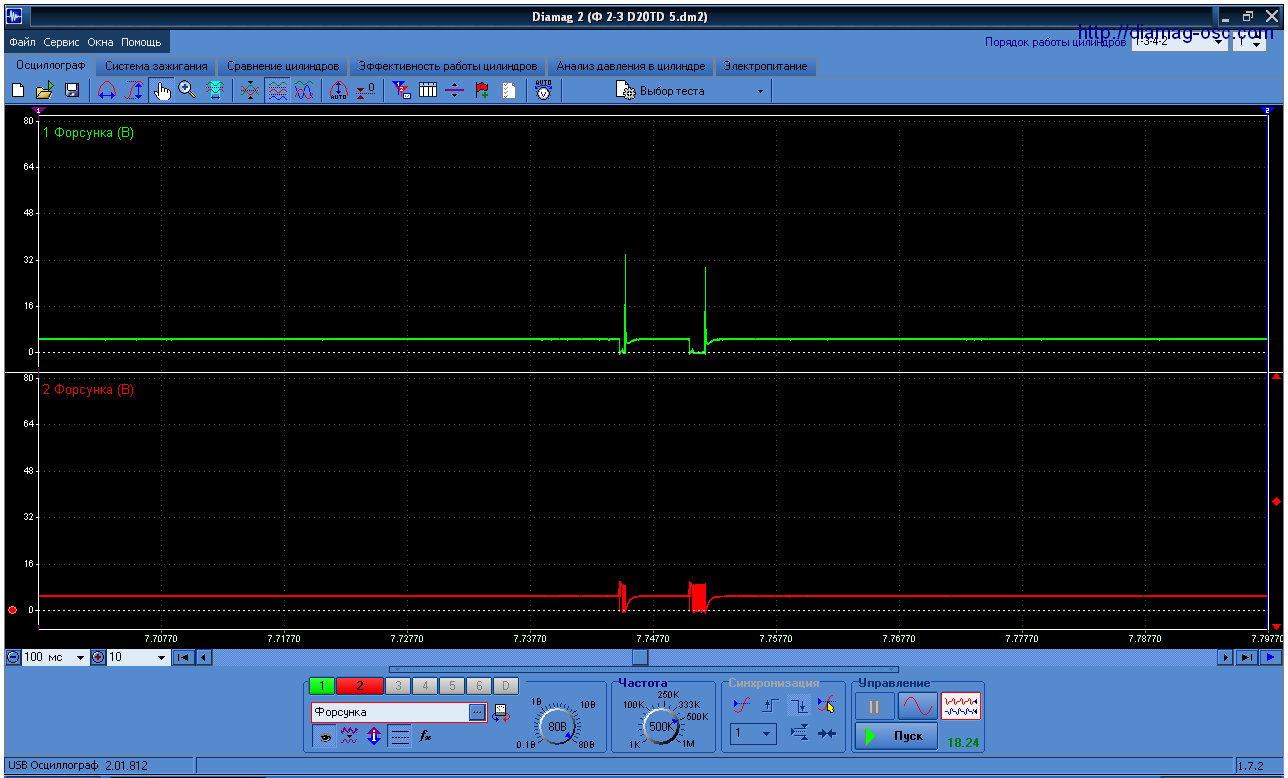1288x778 pixels.
Task: Activate the hand pan tool
Action: [x=162, y=91]
